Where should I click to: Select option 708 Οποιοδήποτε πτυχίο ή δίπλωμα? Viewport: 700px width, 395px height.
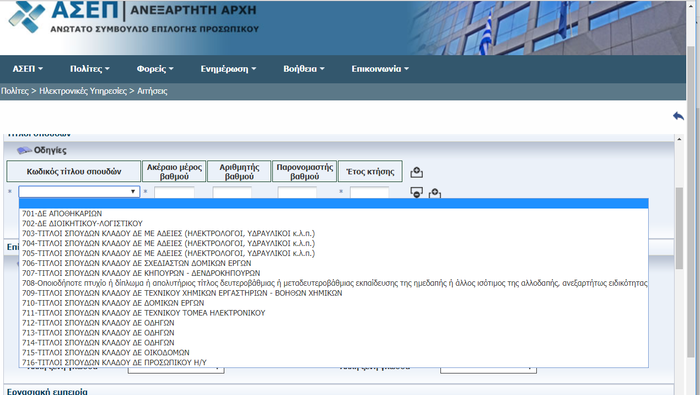point(334,283)
